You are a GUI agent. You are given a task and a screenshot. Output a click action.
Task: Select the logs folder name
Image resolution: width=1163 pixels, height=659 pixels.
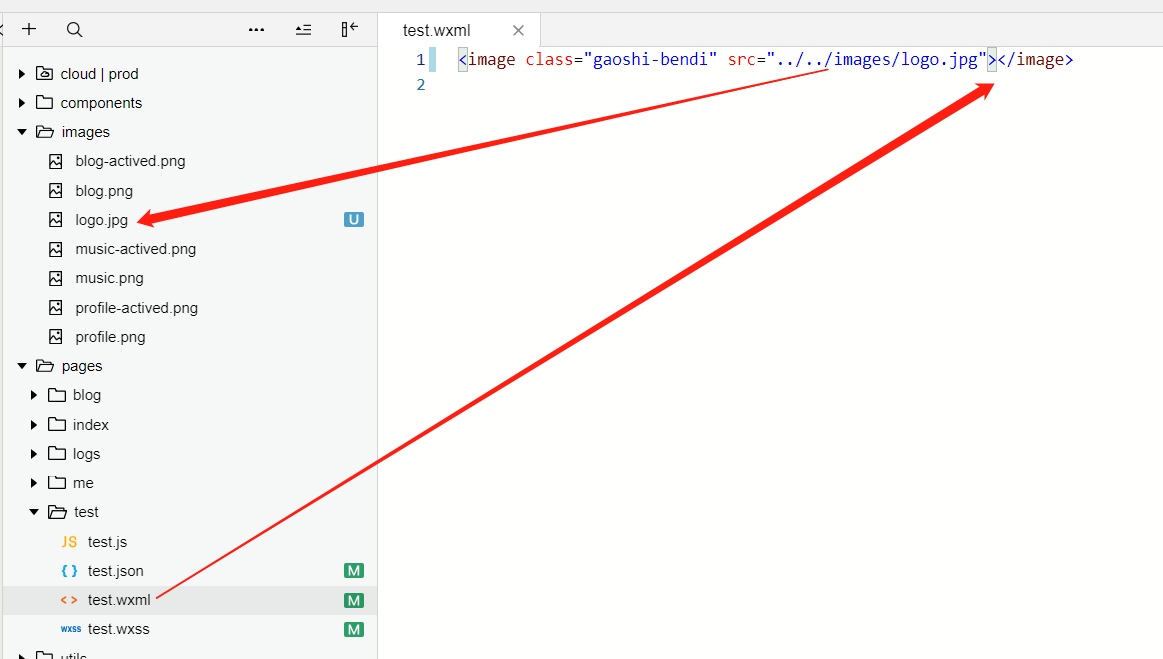86,453
